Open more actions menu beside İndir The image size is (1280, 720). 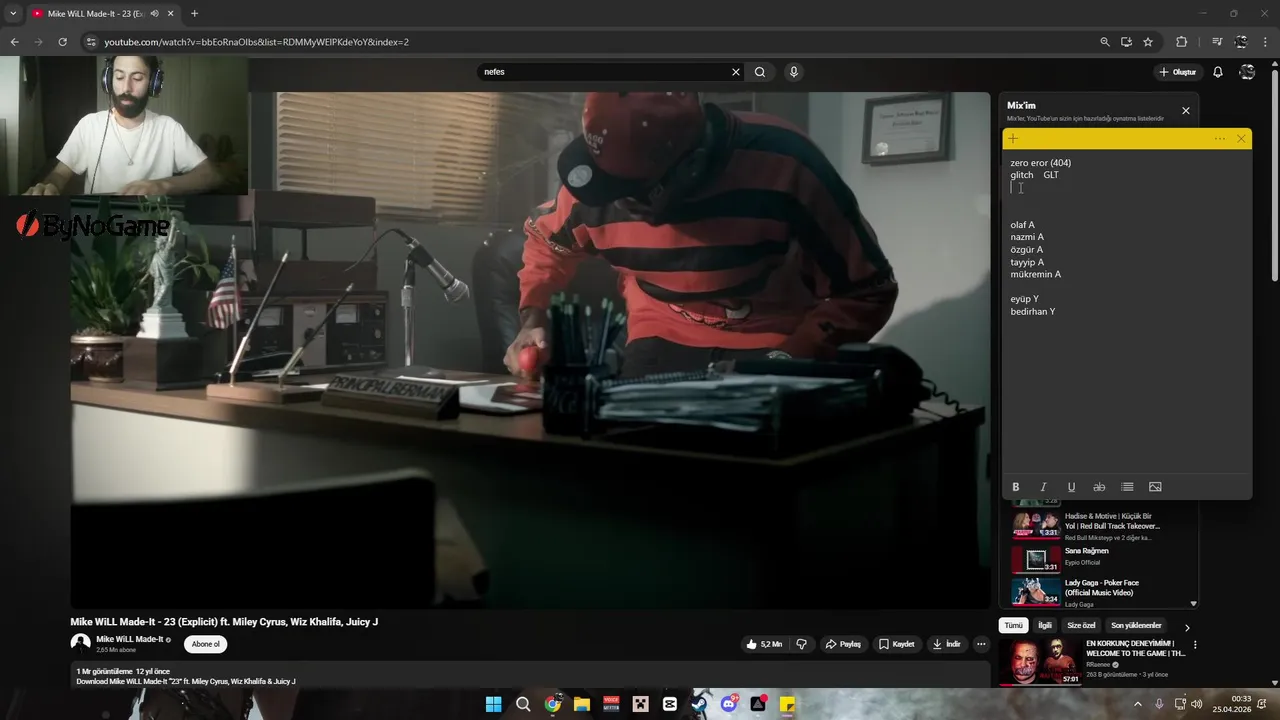tap(981, 644)
